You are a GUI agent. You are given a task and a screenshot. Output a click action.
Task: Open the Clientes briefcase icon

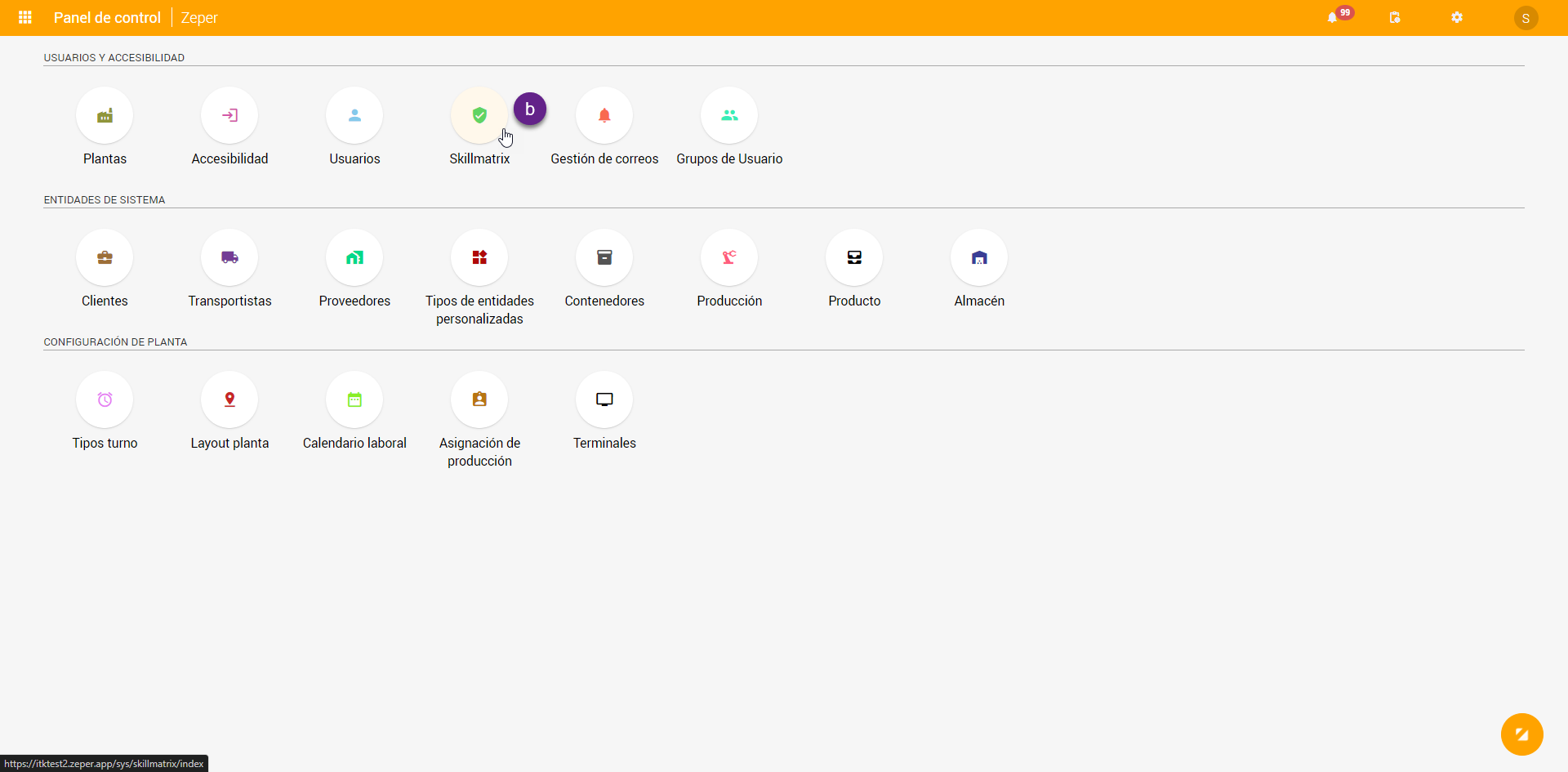tap(105, 257)
